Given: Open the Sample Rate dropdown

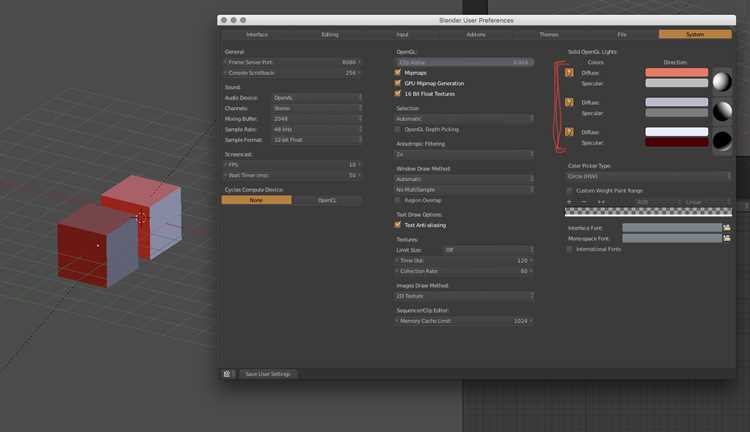Looking at the screenshot, I should [x=317, y=129].
